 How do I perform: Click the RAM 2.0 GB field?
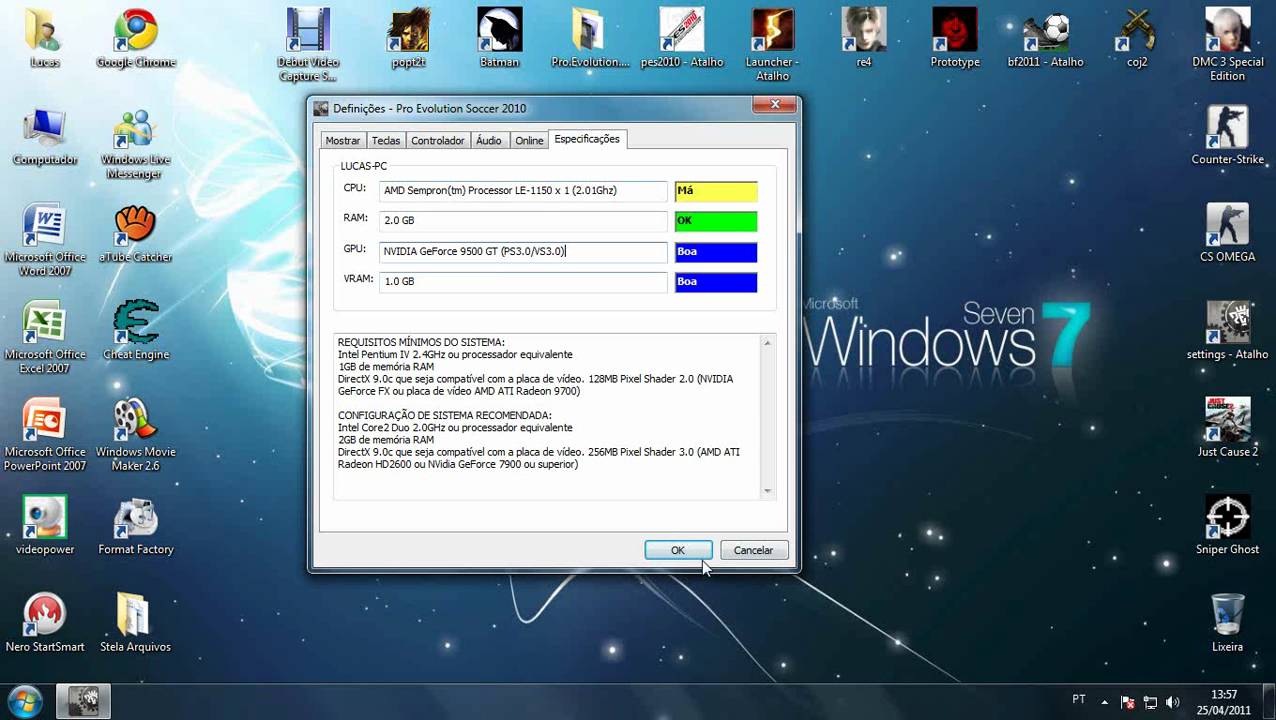pos(523,221)
